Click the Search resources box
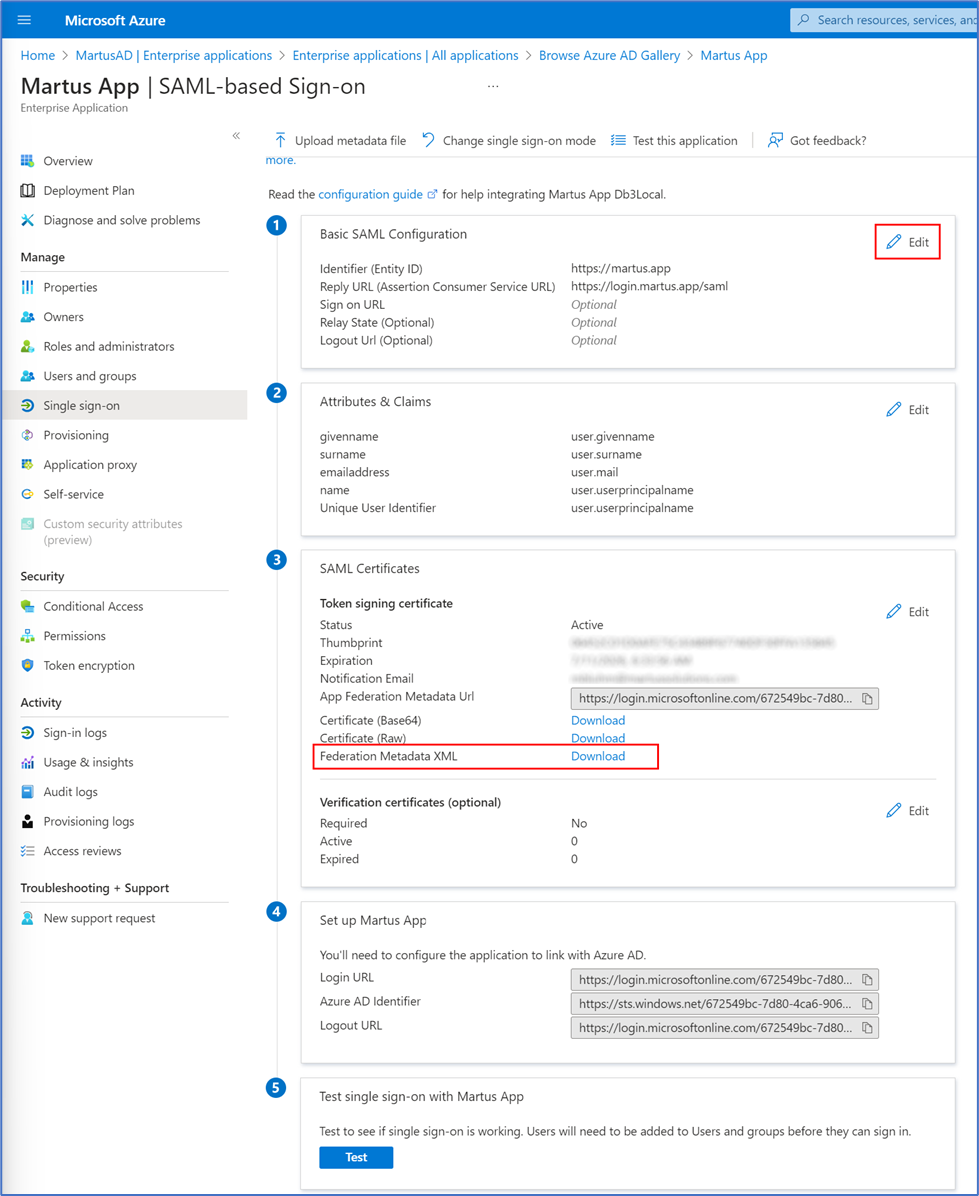The image size is (979, 1196). click(x=884, y=20)
